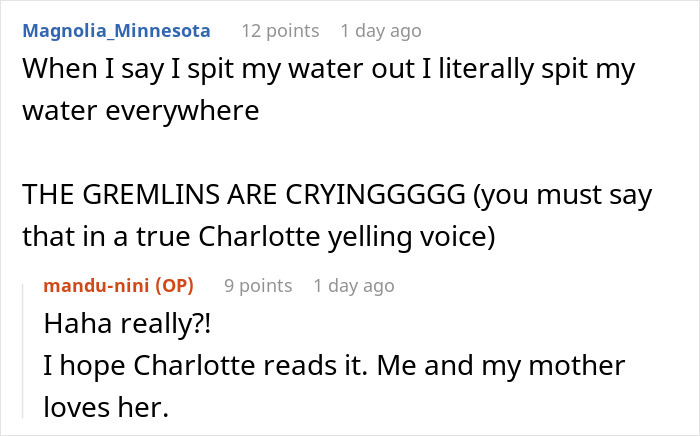The width and height of the screenshot is (700, 436).
Task: Click the (OP) badge beside mandu-nini
Action: point(174,286)
